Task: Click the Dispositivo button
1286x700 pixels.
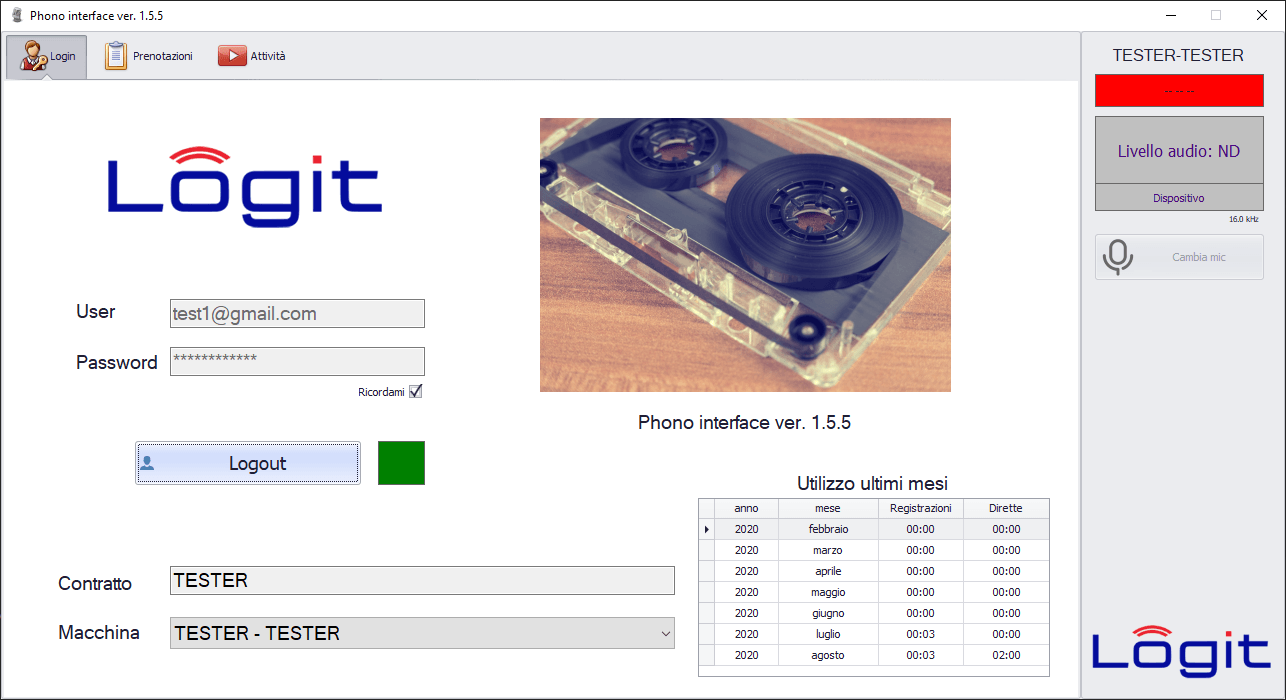Action: (1179, 198)
